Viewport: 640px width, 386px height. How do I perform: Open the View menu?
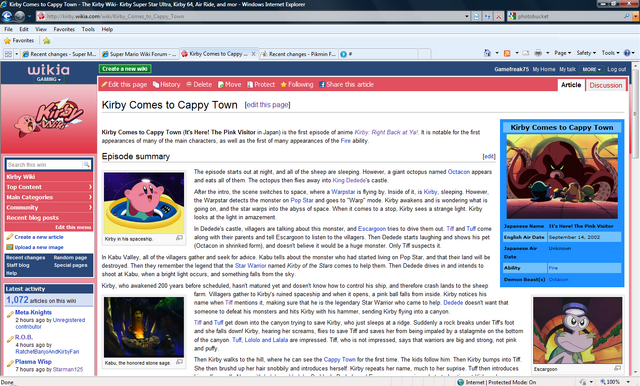tap(41, 29)
